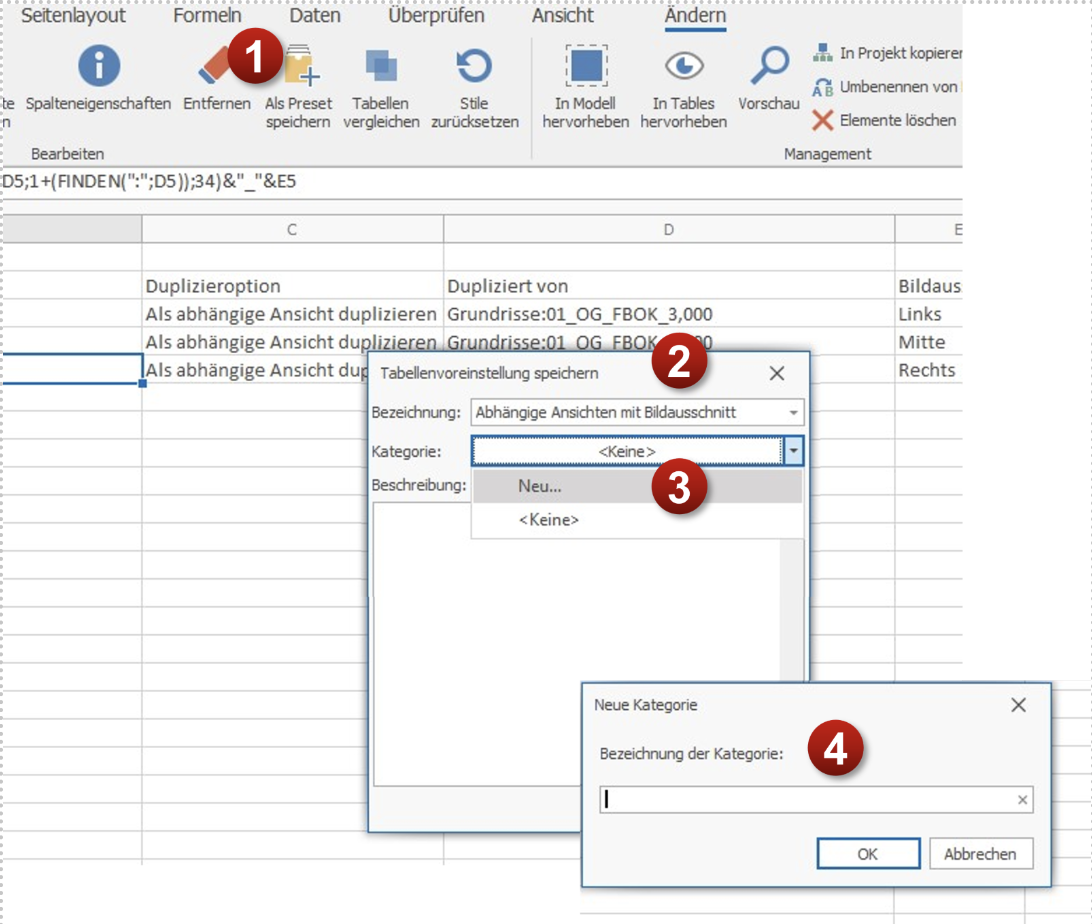This screenshot has height=924, width=1092.
Task: Click the formula bar text
Action: tap(149, 182)
